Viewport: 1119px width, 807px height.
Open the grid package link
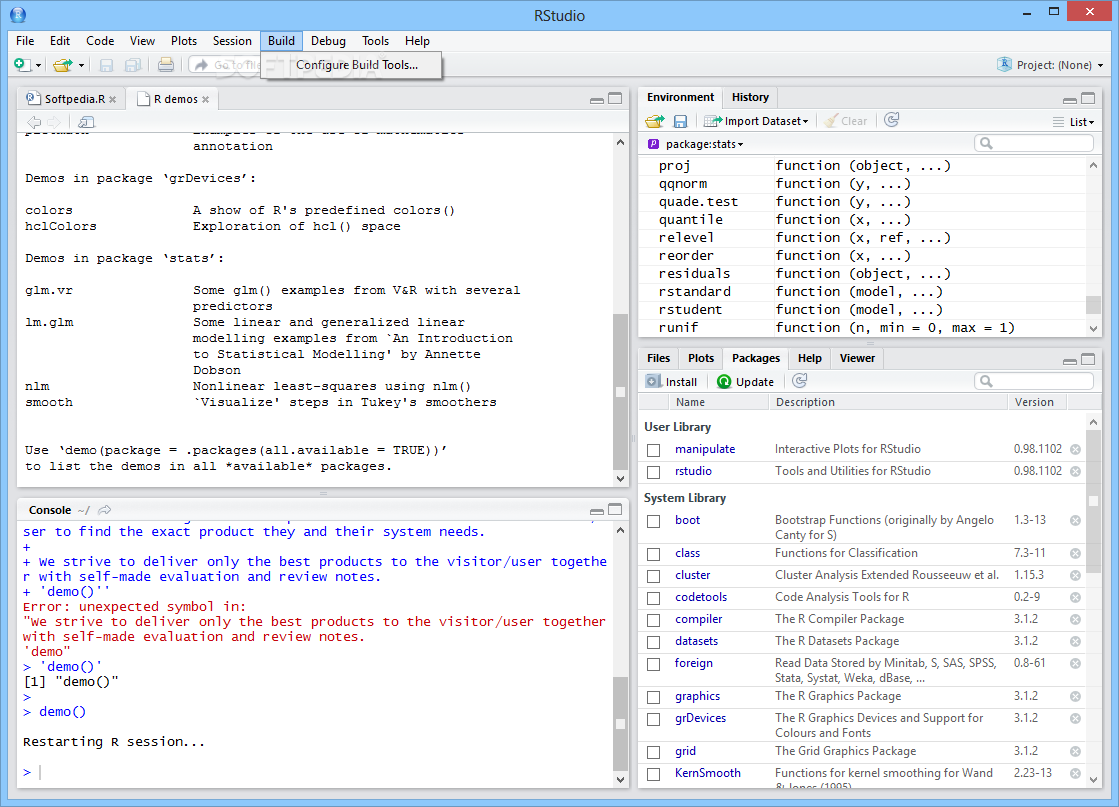pyautogui.click(x=685, y=751)
